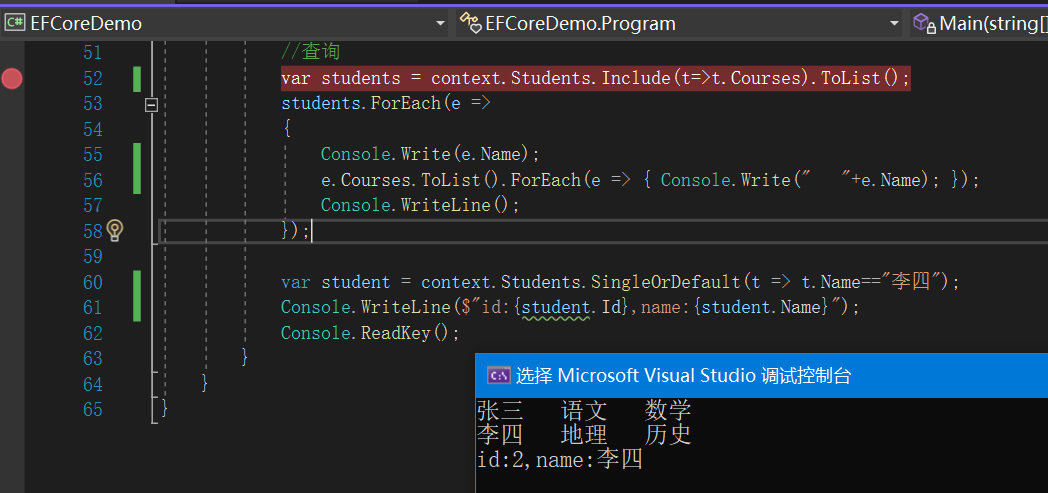Click the method cube icon beside Main
The width and height of the screenshot is (1048, 493).
pyautogui.click(x=923, y=23)
